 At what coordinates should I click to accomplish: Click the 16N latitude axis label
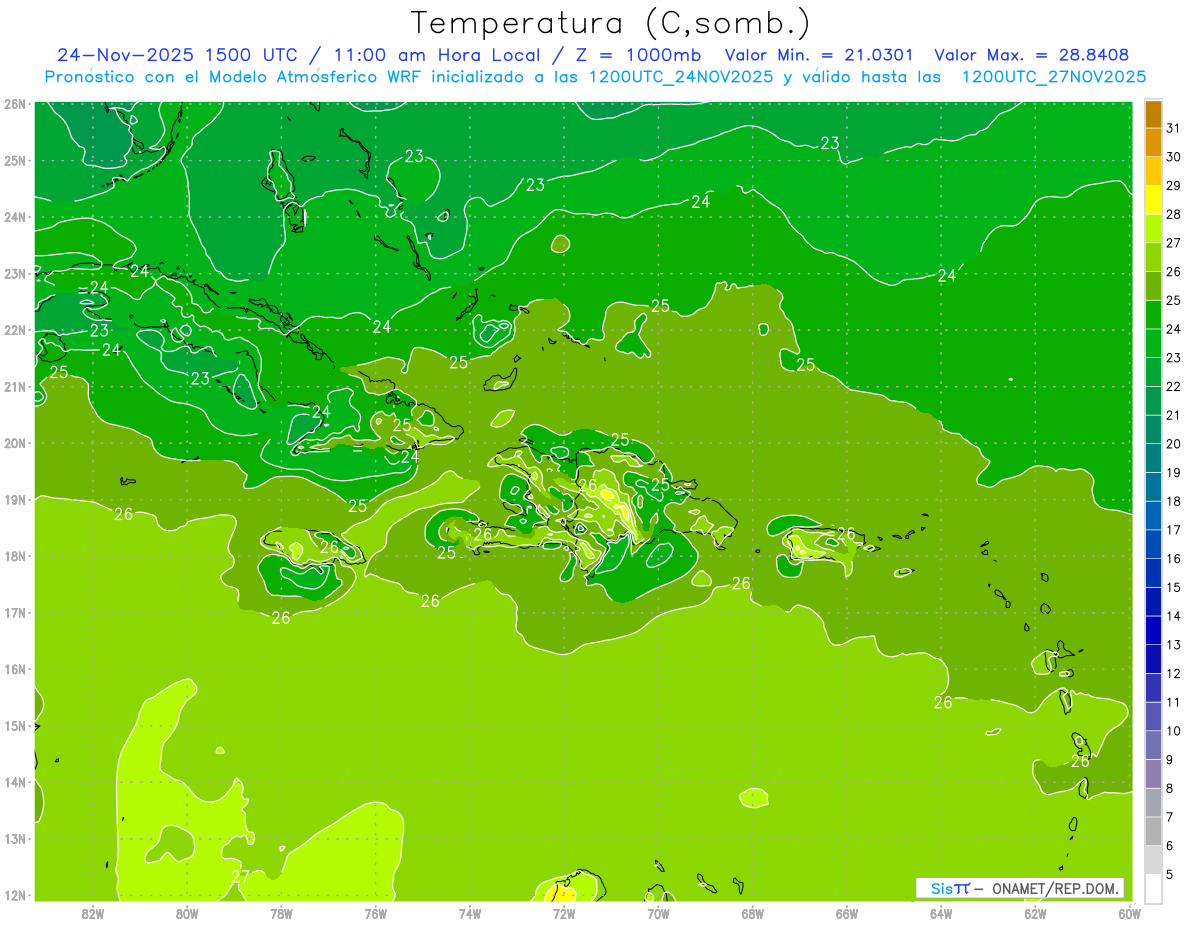(x=14, y=669)
